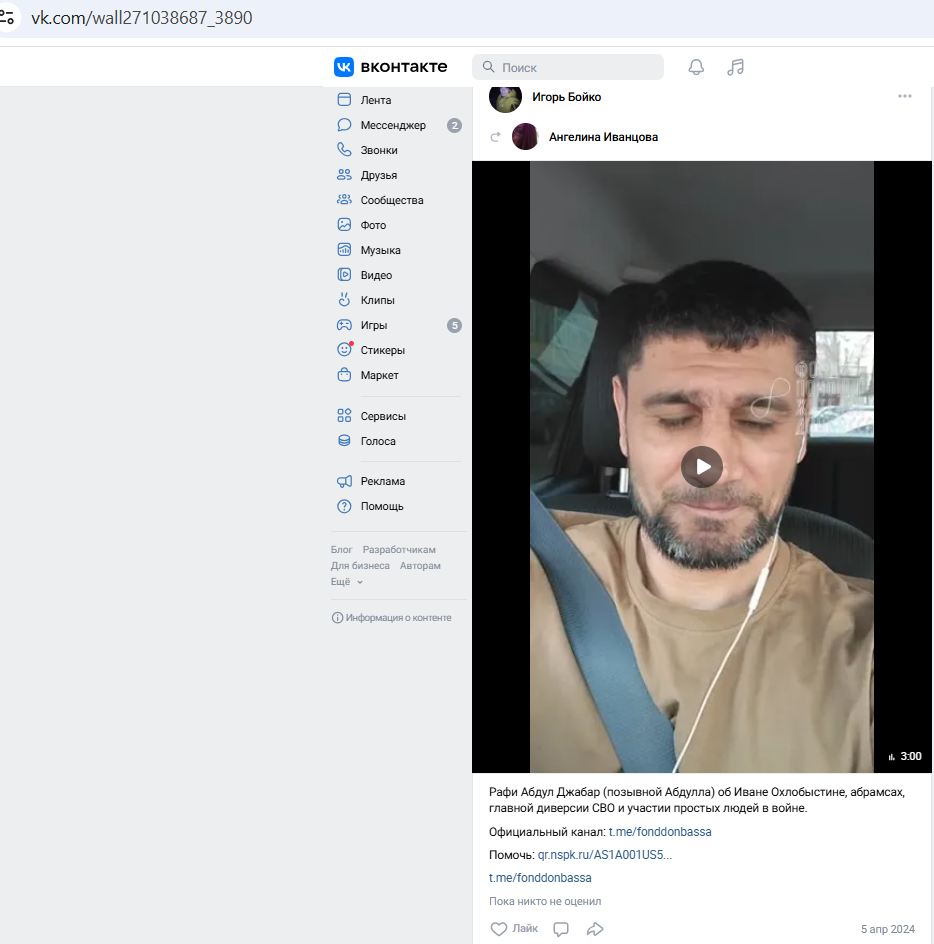Open Игорь Бойко profile link
934x944 pixels.
pyautogui.click(x=567, y=97)
